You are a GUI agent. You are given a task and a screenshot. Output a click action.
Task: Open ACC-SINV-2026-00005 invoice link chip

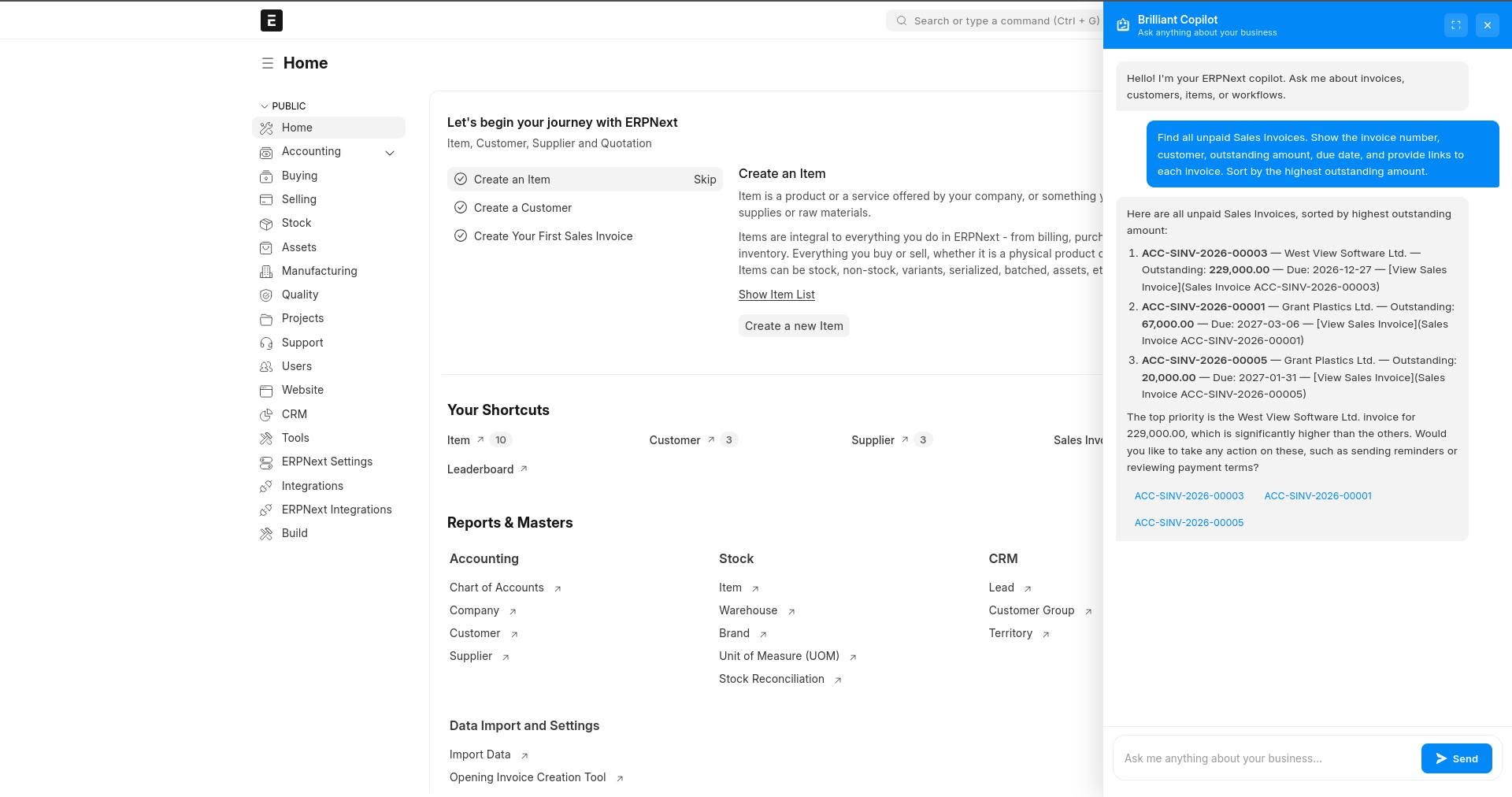coord(1189,523)
